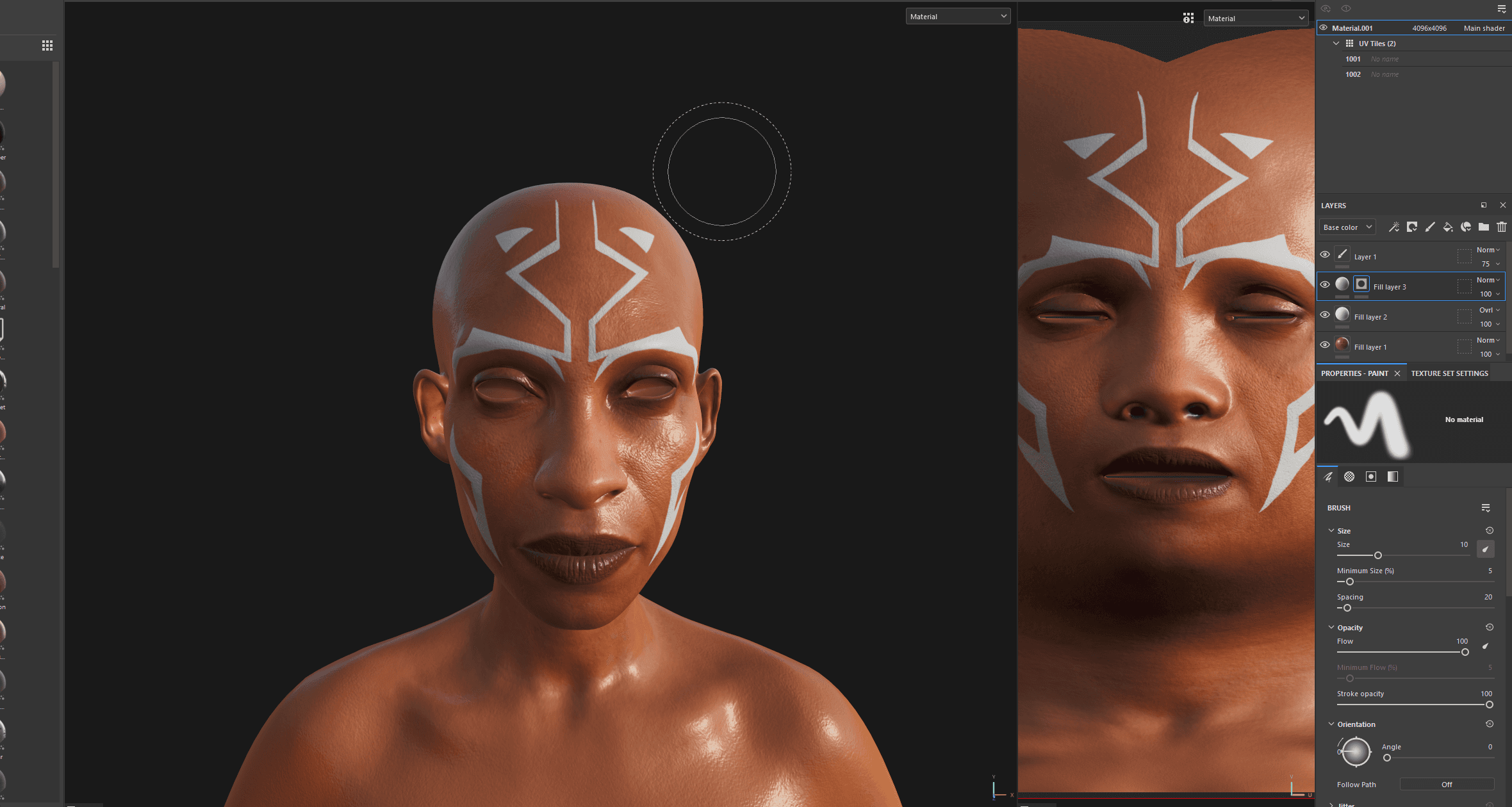This screenshot has height=807, width=1512.
Task: Hide Fill layer 3 with its eye icon
Action: point(1325,284)
